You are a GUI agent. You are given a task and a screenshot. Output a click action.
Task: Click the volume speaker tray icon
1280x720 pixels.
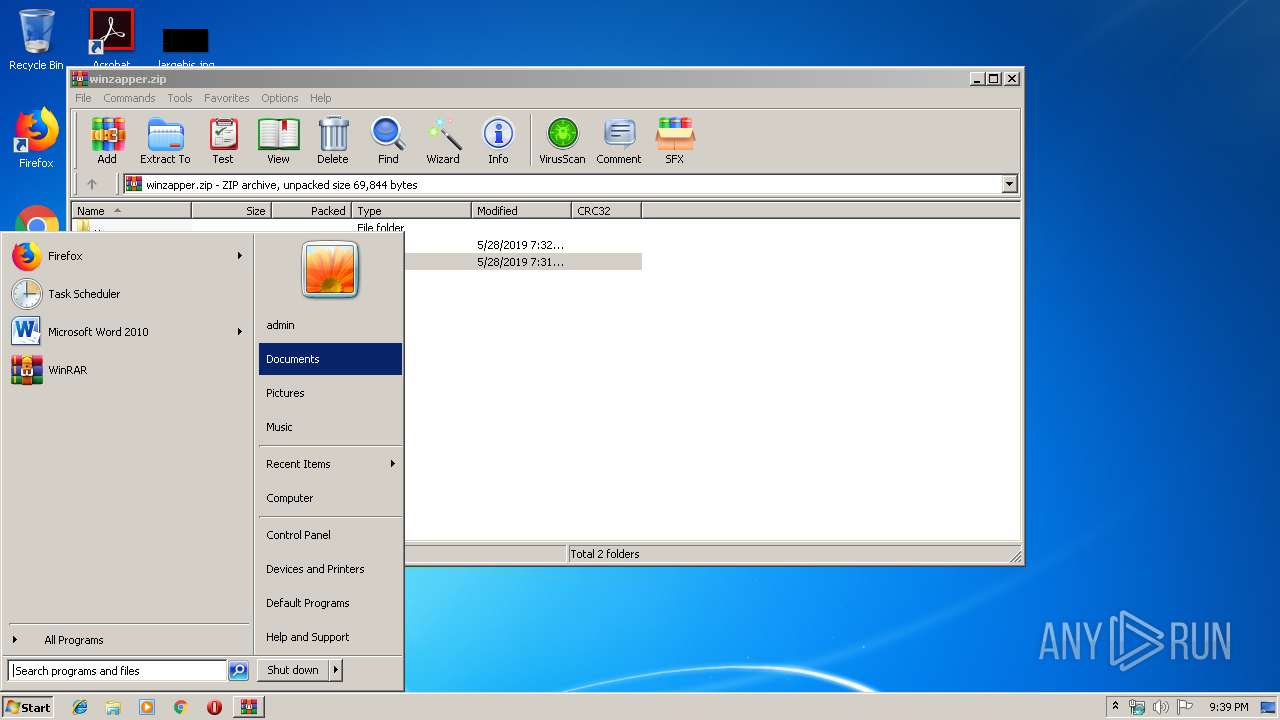[1160, 707]
